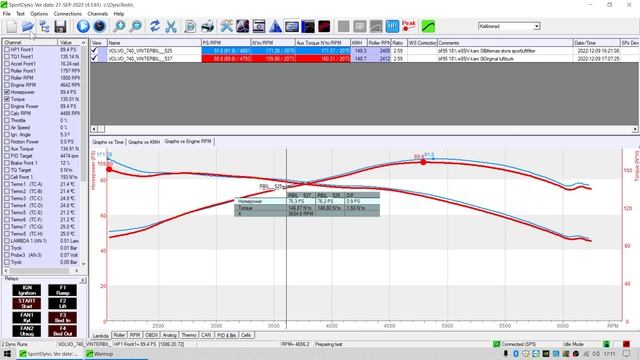Viewport: 640px width, 360px height.
Task: Toggle view checkbox for VOLVO_740_VINTERBIL_537 run
Action: coord(94,58)
